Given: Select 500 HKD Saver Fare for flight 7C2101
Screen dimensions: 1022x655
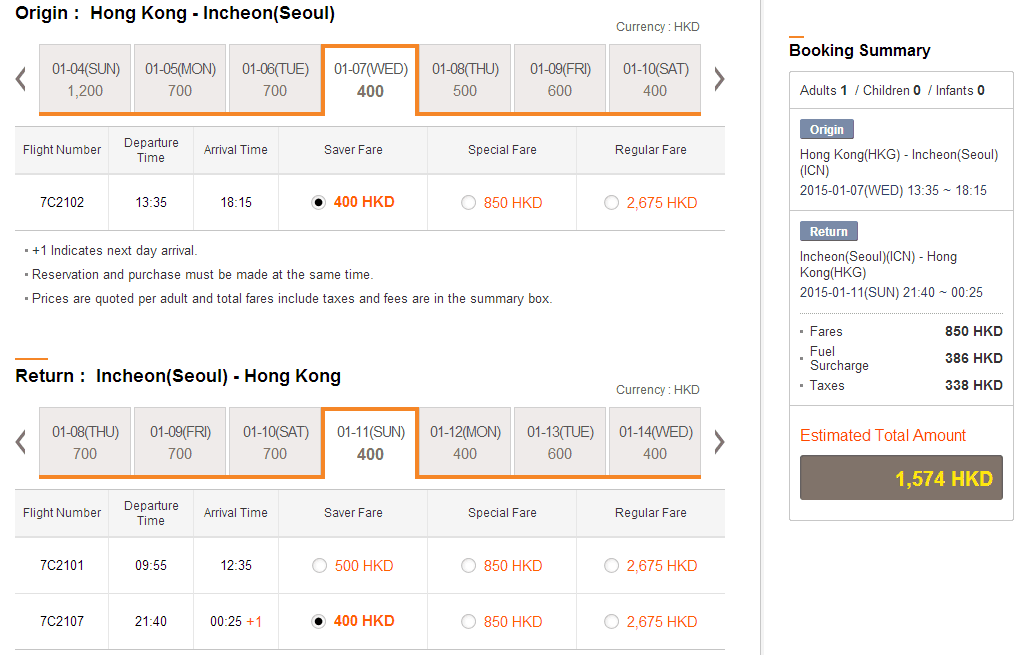Looking at the screenshot, I should click(319, 566).
